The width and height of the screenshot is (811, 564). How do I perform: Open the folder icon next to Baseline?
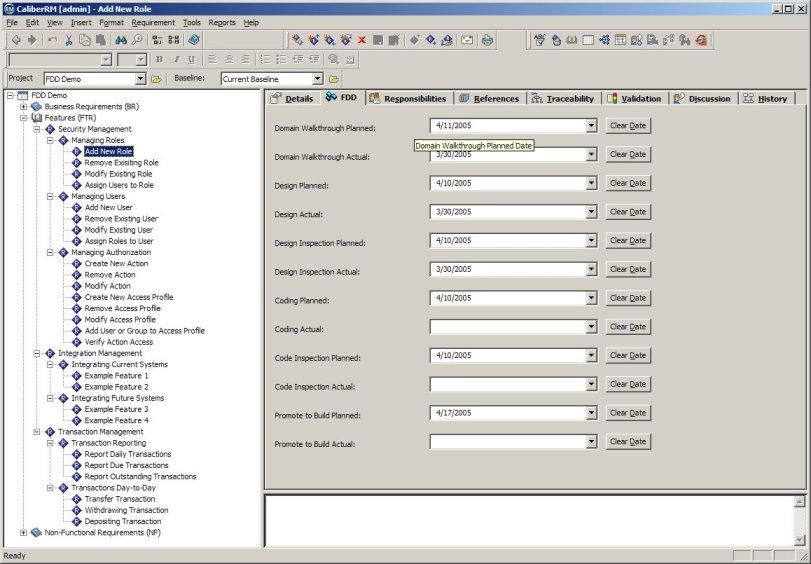(x=334, y=79)
